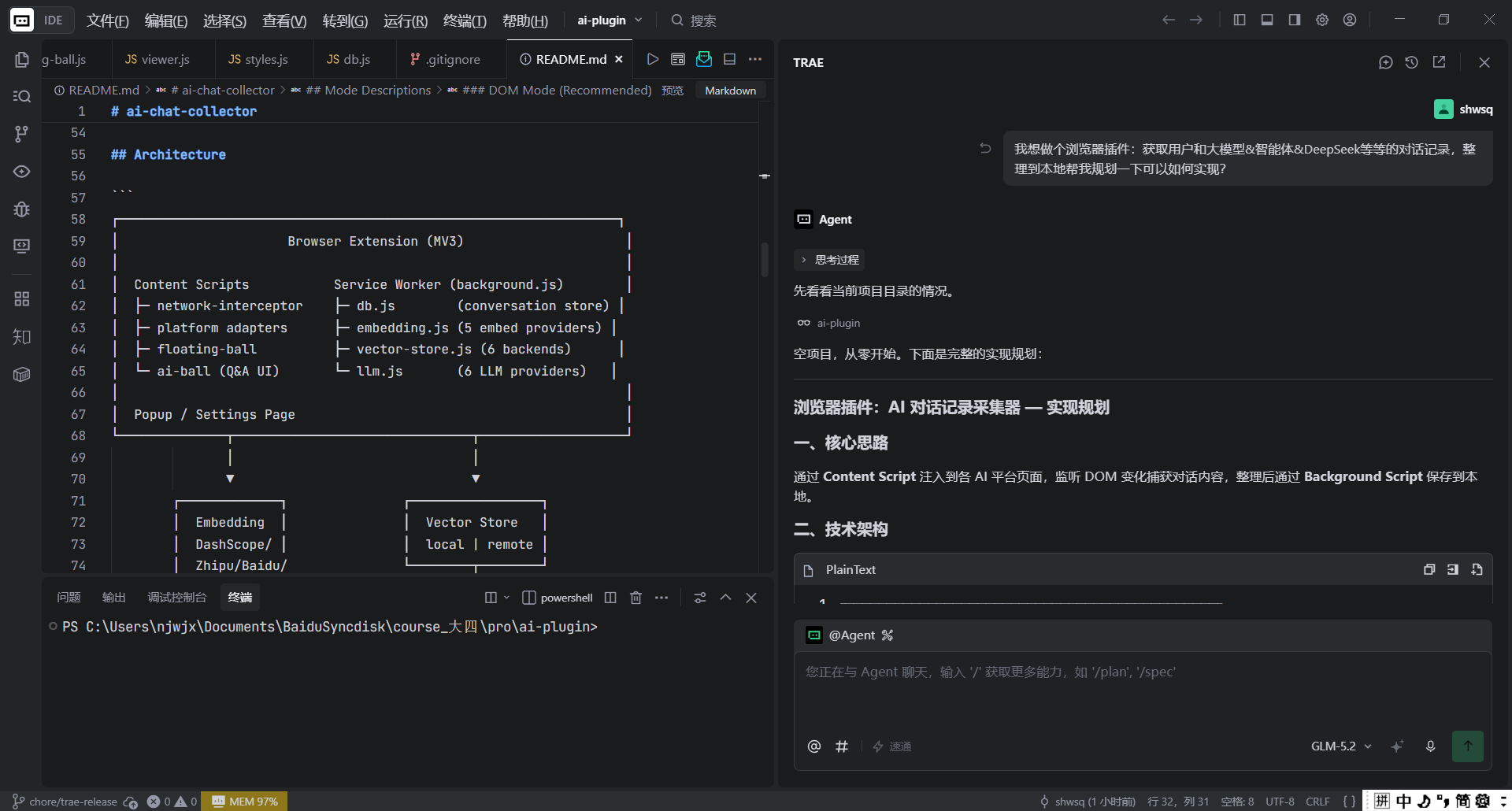Open chat history clock icon in TRAE panel
This screenshot has height=811, width=1512.
coord(1412,62)
